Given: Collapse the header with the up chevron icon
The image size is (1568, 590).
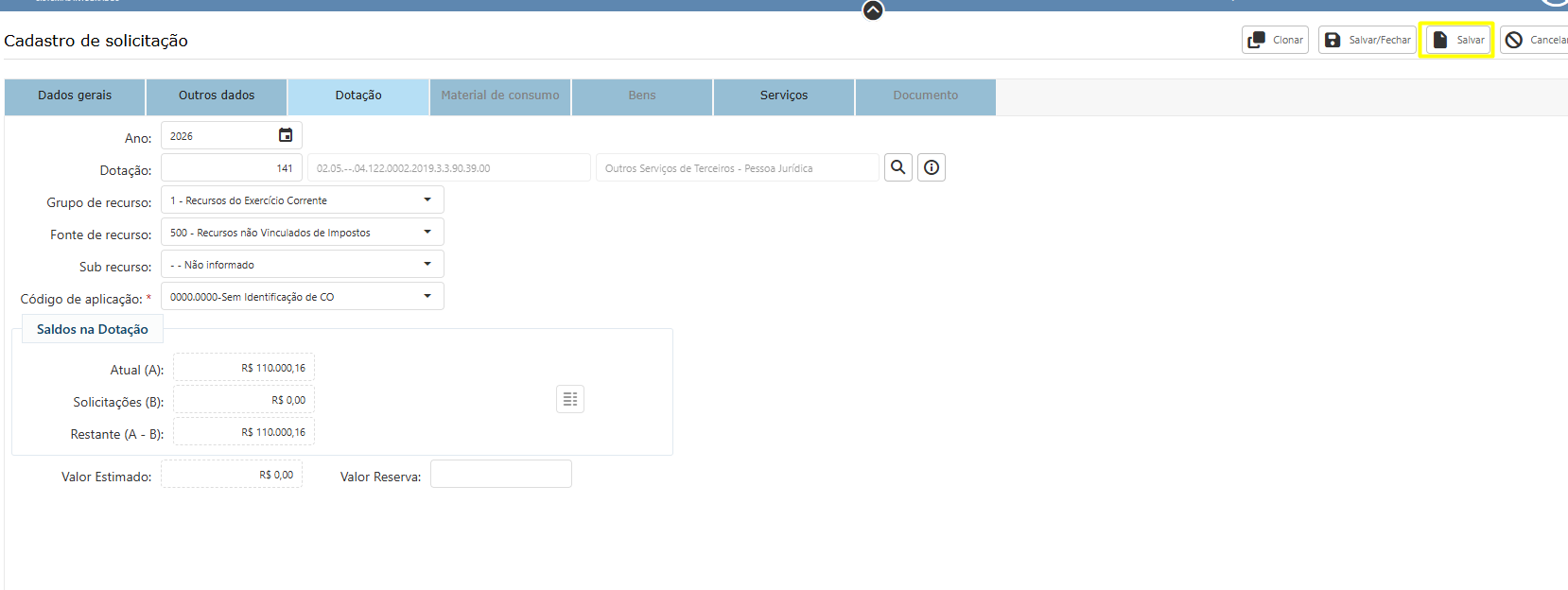Looking at the screenshot, I should point(873,10).
